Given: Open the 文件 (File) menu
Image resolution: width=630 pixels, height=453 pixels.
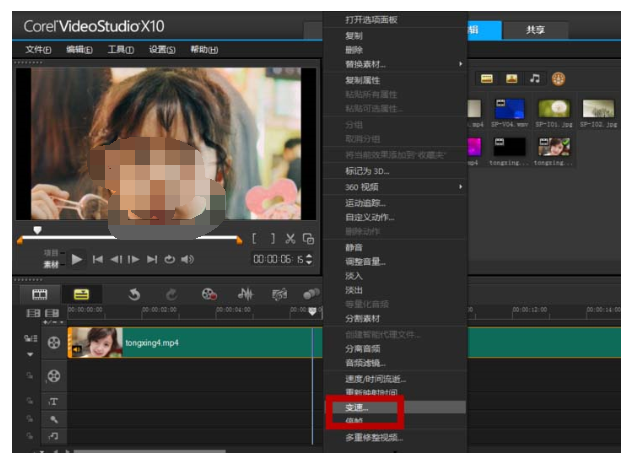Looking at the screenshot, I should coord(38,50).
